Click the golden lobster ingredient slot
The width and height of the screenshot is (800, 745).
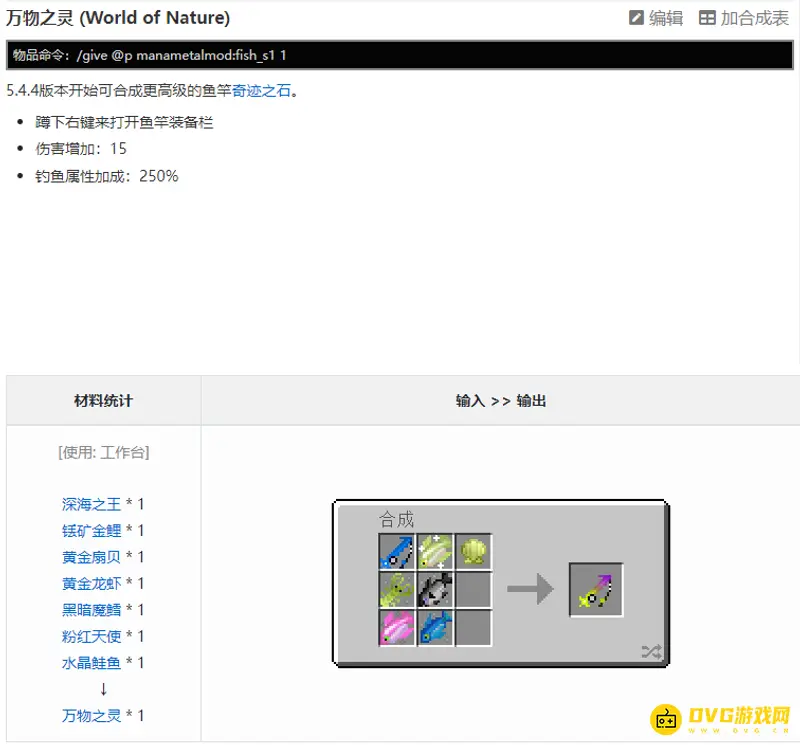pos(397,590)
